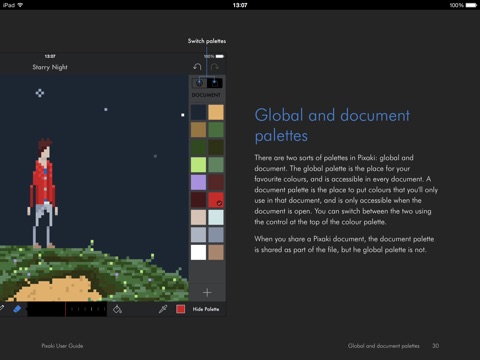Viewport: 480px width, 360px height.
Task: Select the eyedropper tool
Action: 163,309
